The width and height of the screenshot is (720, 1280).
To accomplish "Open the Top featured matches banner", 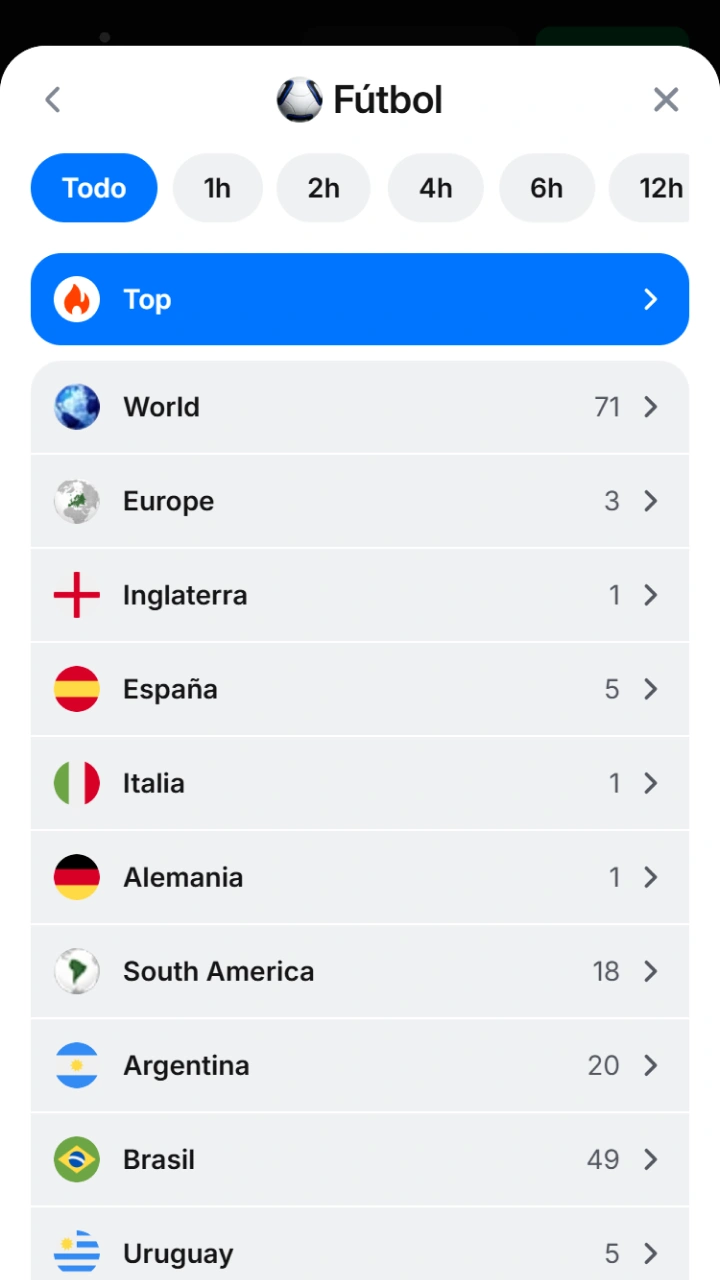I will click(x=360, y=299).
